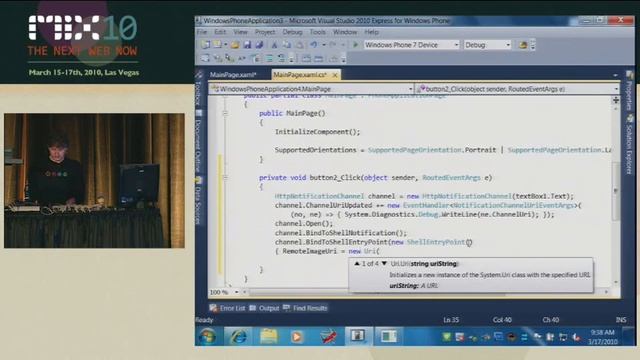Click the icon right of Debug dropdown

pos(523,45)
